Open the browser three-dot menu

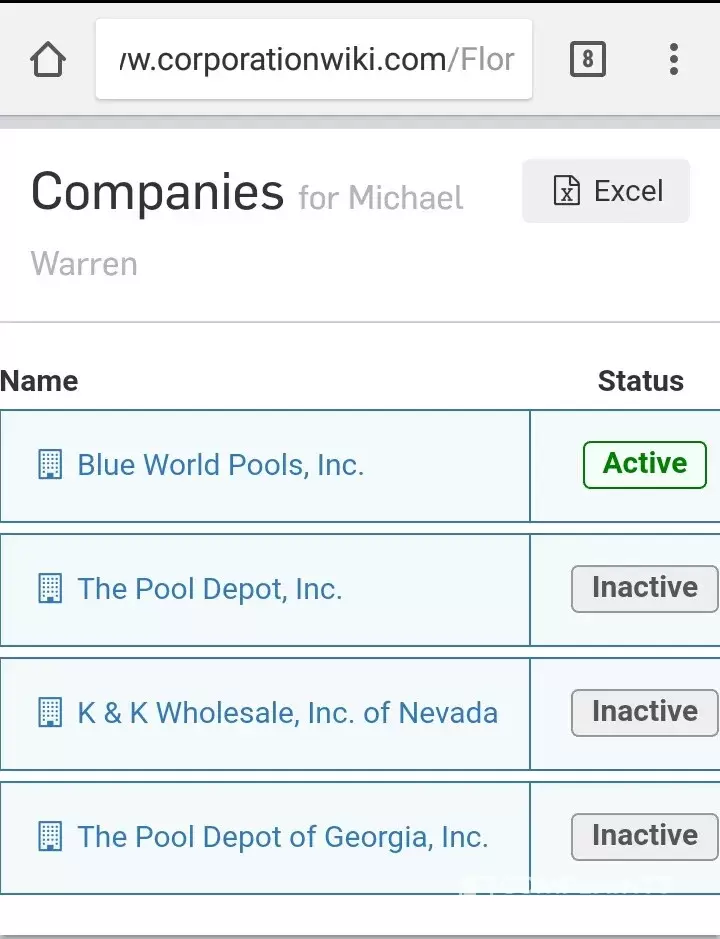click(x=674, y=59)
